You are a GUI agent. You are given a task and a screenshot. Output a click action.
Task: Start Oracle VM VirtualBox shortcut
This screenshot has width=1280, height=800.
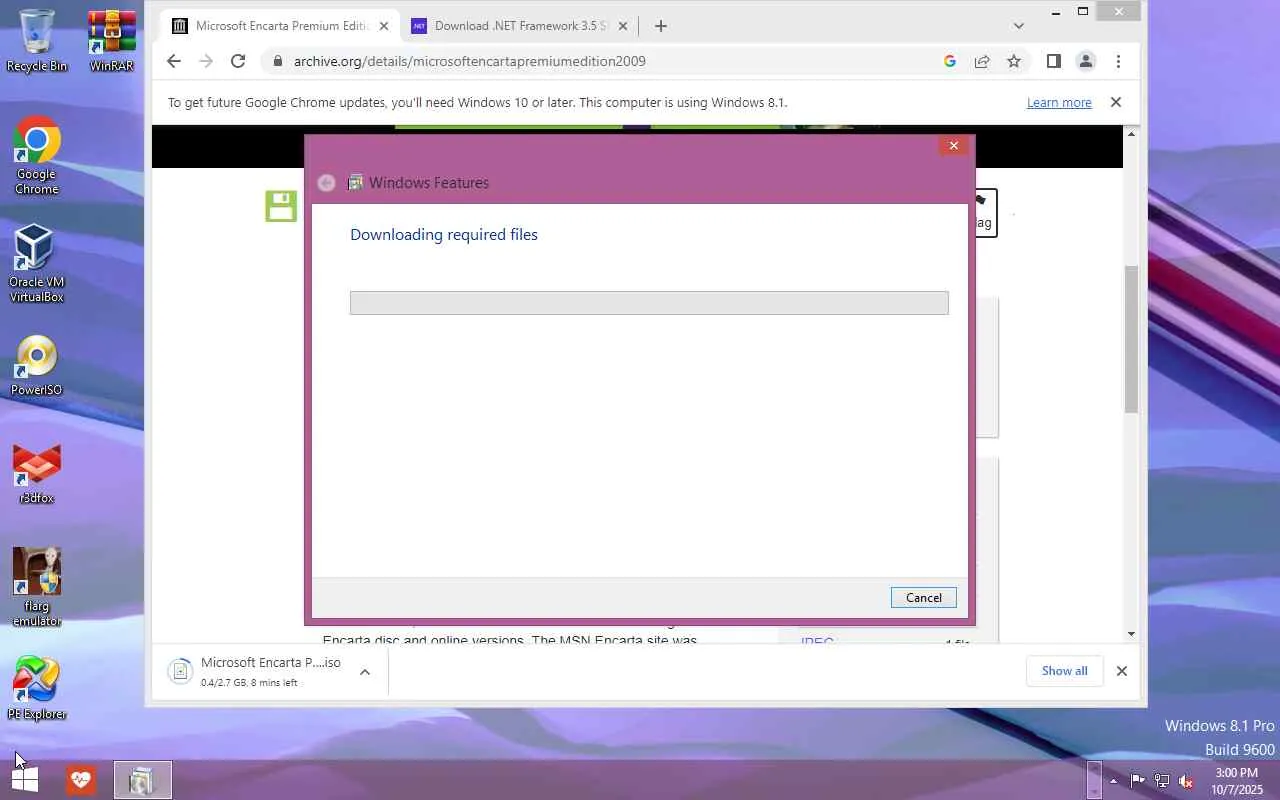pos(37,262)
